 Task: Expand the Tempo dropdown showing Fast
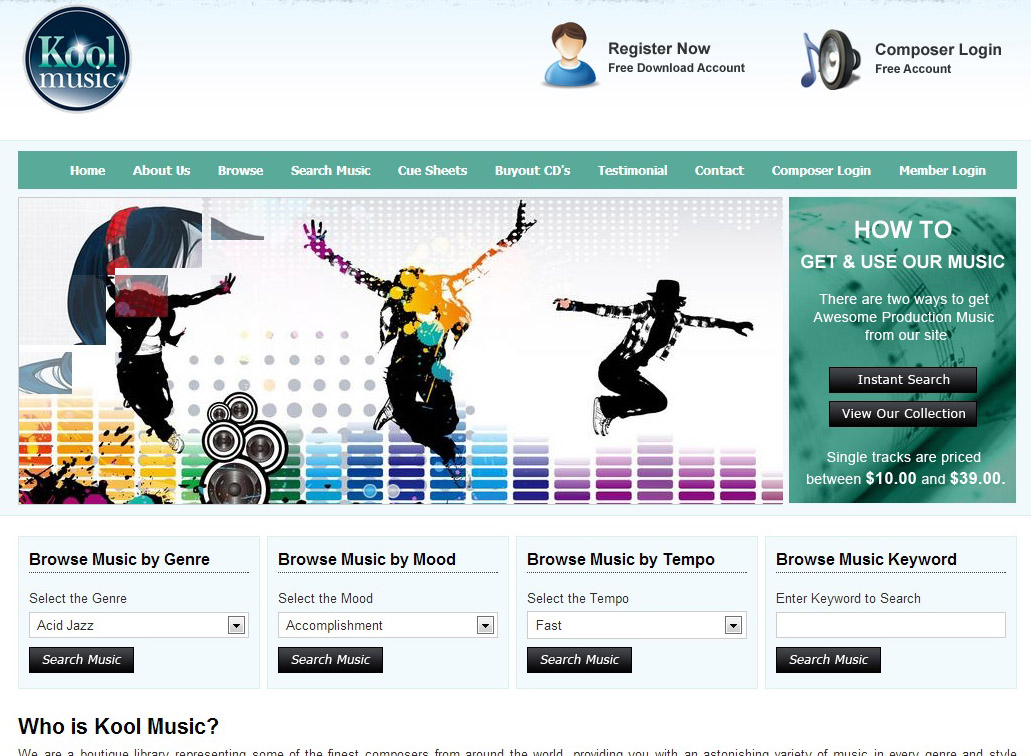click(x=636, y=625)
